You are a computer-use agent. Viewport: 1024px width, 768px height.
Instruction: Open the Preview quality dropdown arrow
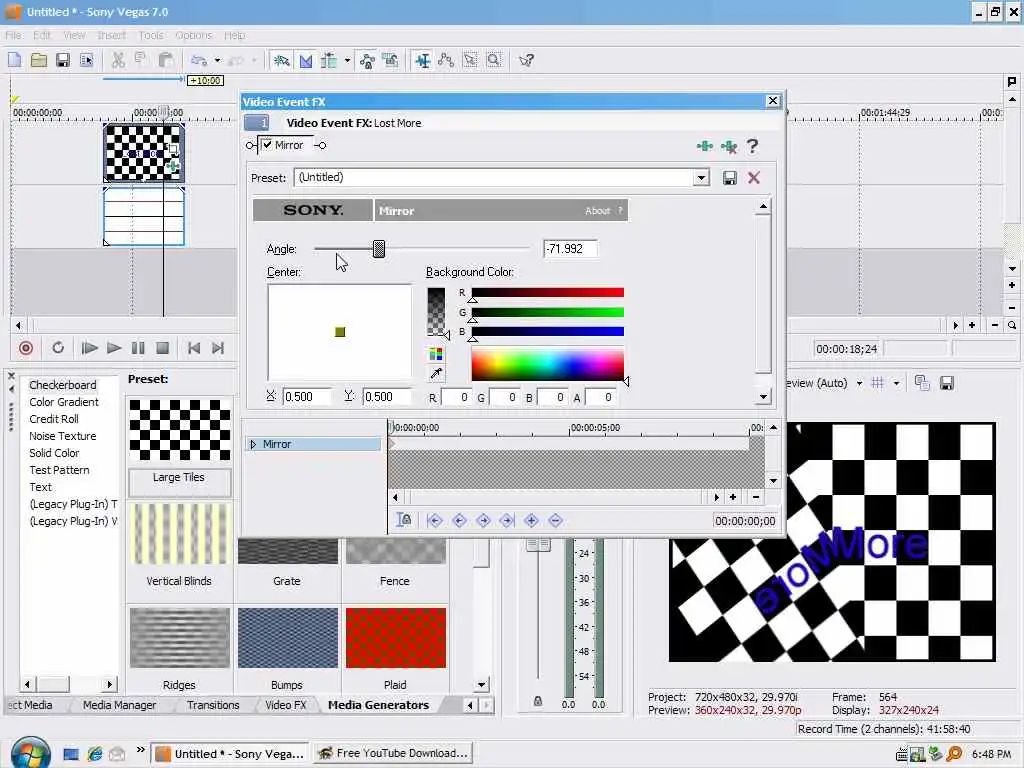point(859,383)
